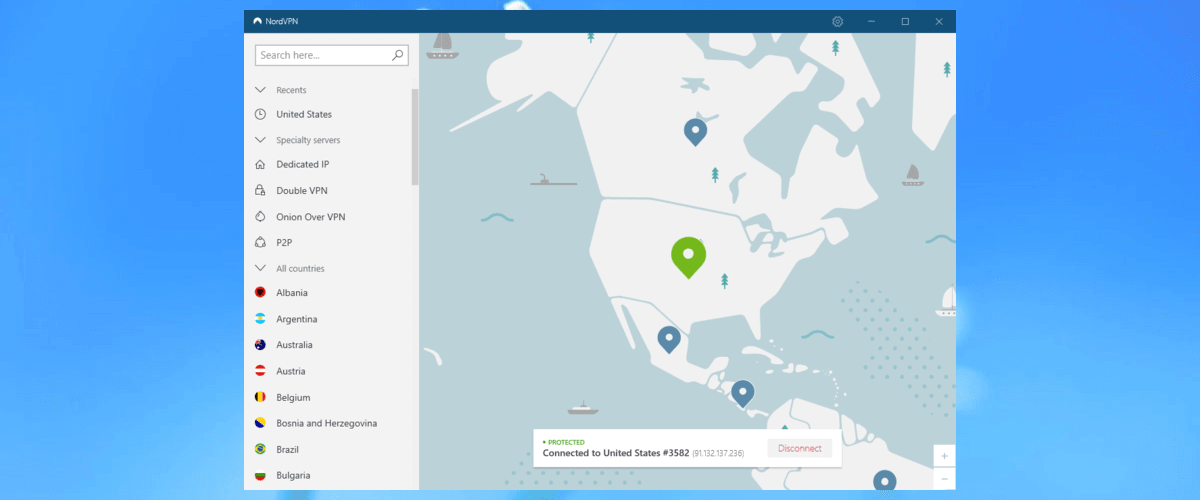Choose Albania in country list

click(x=292, y=293)
